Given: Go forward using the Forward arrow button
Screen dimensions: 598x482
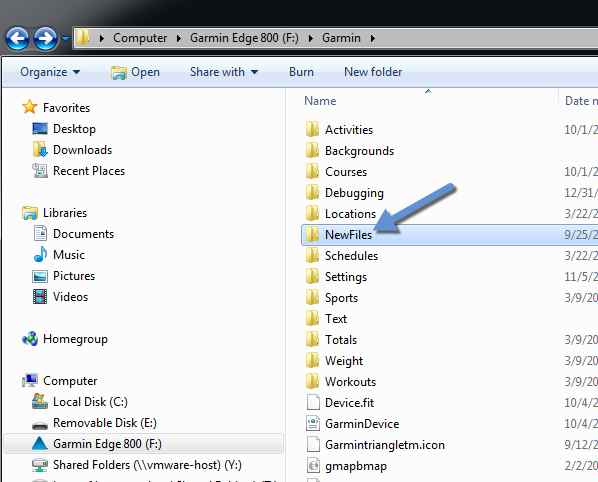Looking at the screenshot, I should tap(45, 38).
